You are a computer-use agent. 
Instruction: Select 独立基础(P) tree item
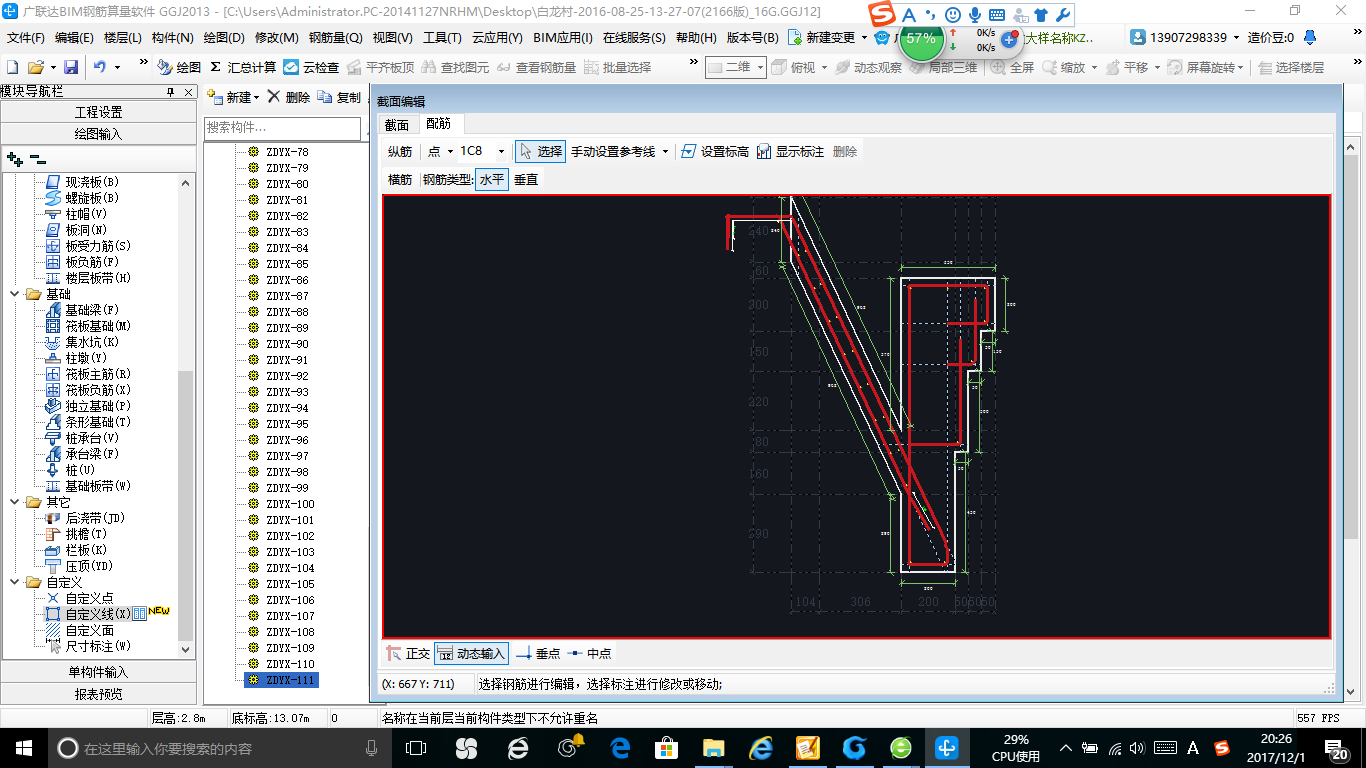click(x=88, y=406)
